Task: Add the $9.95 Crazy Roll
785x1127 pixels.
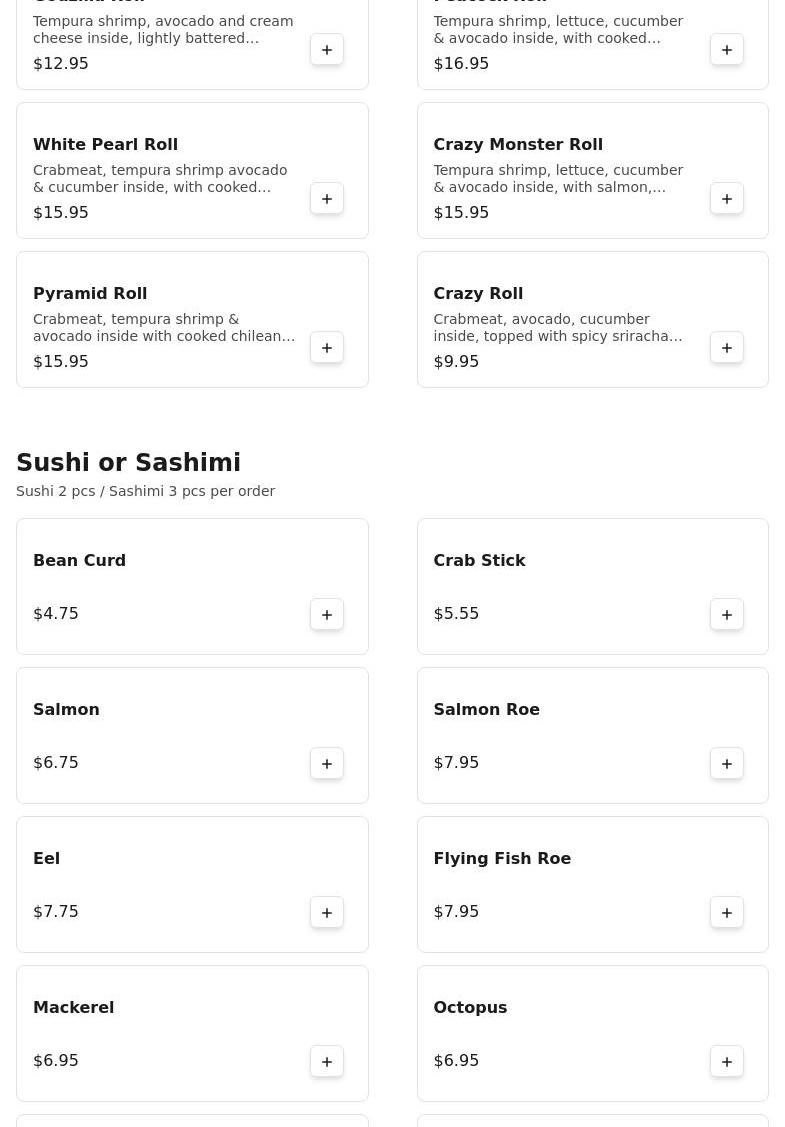Action: pos(727,348)
